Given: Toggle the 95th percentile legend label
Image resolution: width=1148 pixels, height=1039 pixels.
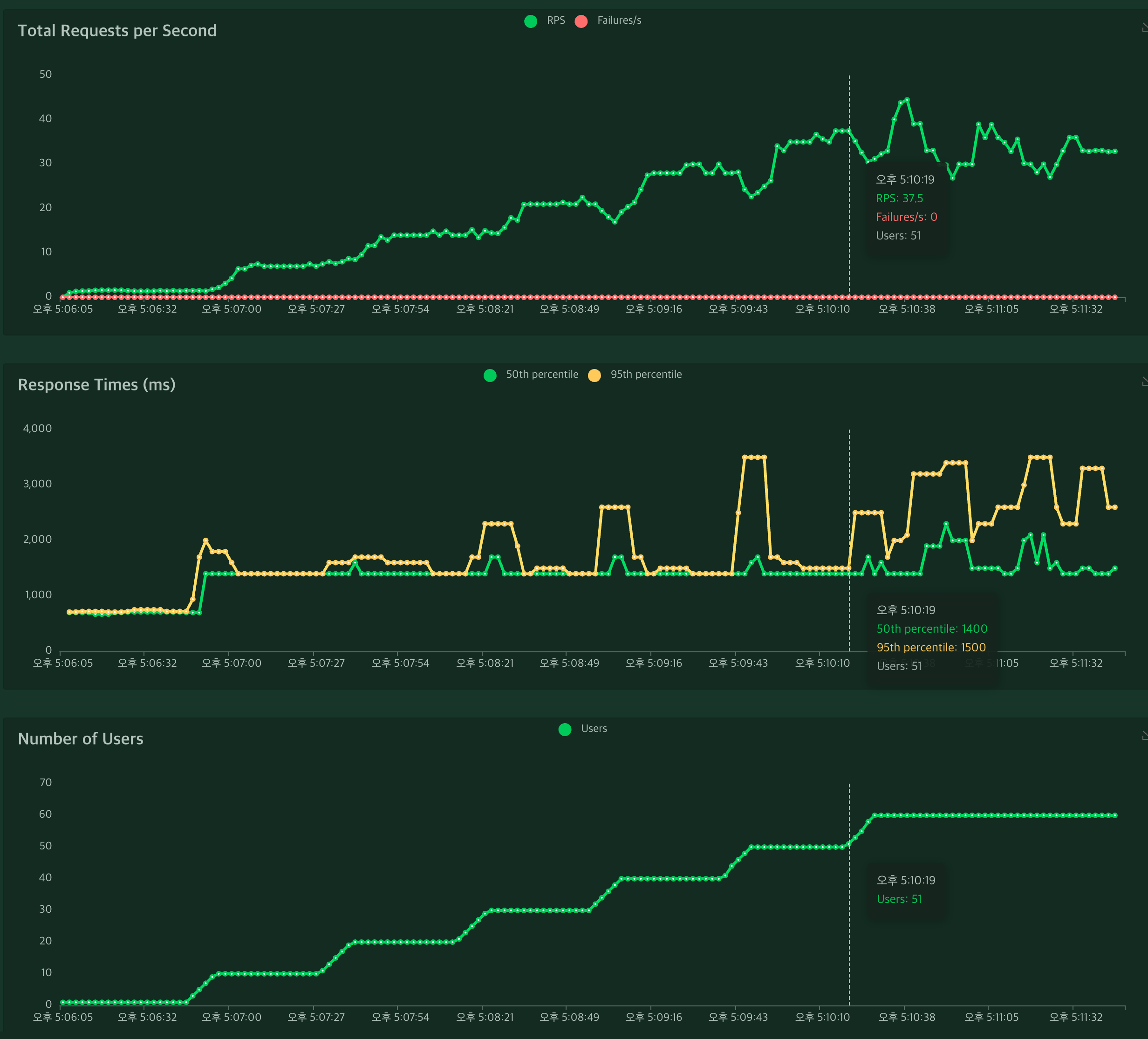Looking at the screenshot, I should pyautogui.click(x=646, y=375).
